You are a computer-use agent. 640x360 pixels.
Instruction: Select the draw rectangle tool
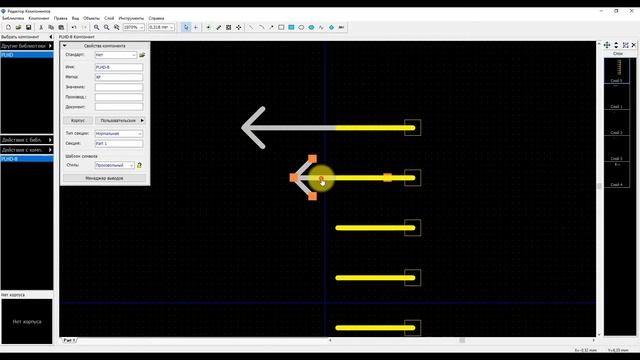click(x=281, y=27)
